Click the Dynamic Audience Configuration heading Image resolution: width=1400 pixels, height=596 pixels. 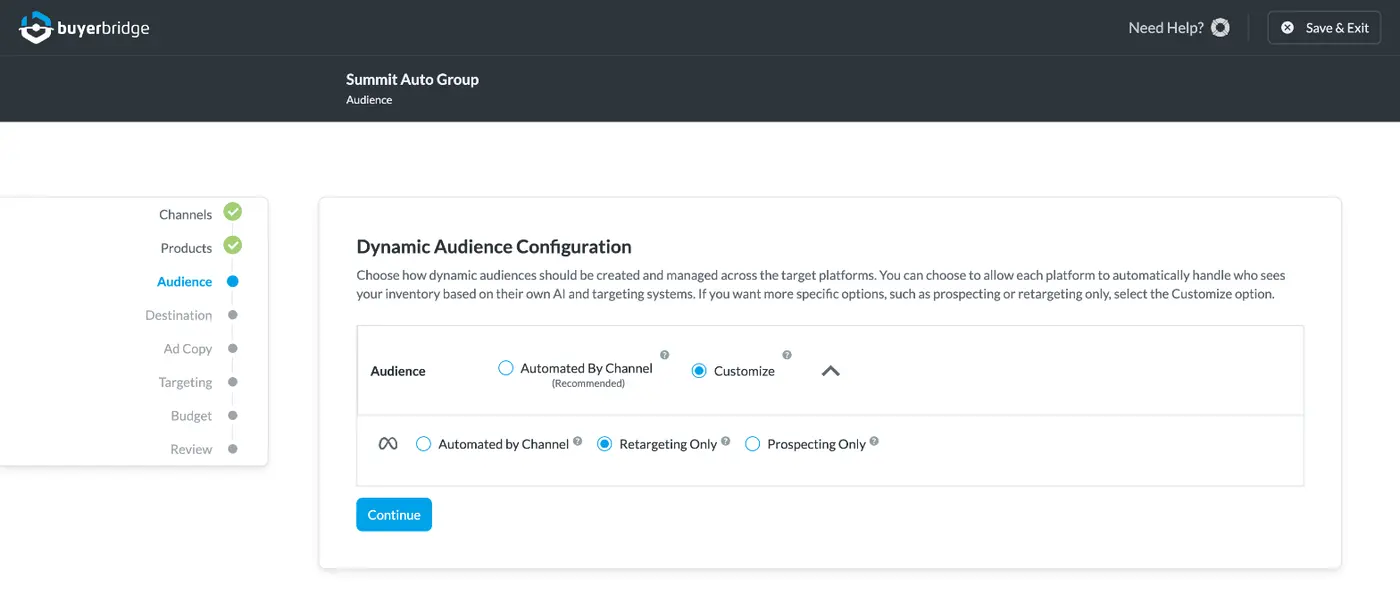click(x=494, y=246)
